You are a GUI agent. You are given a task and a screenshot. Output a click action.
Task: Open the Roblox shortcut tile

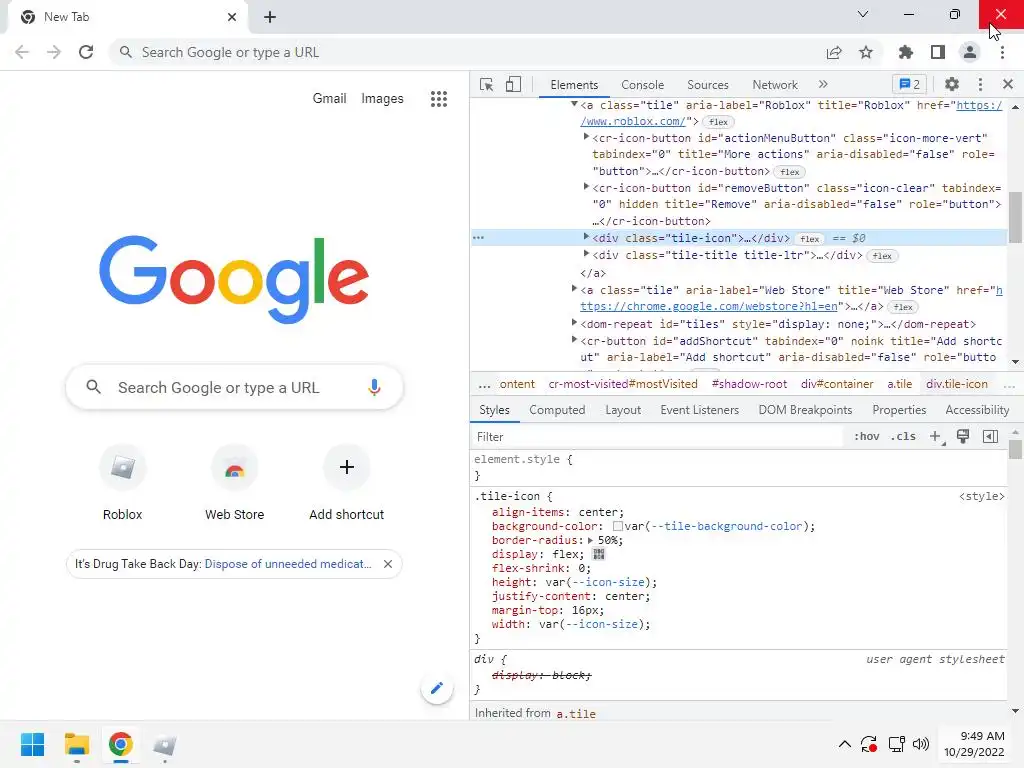(122, 483)
